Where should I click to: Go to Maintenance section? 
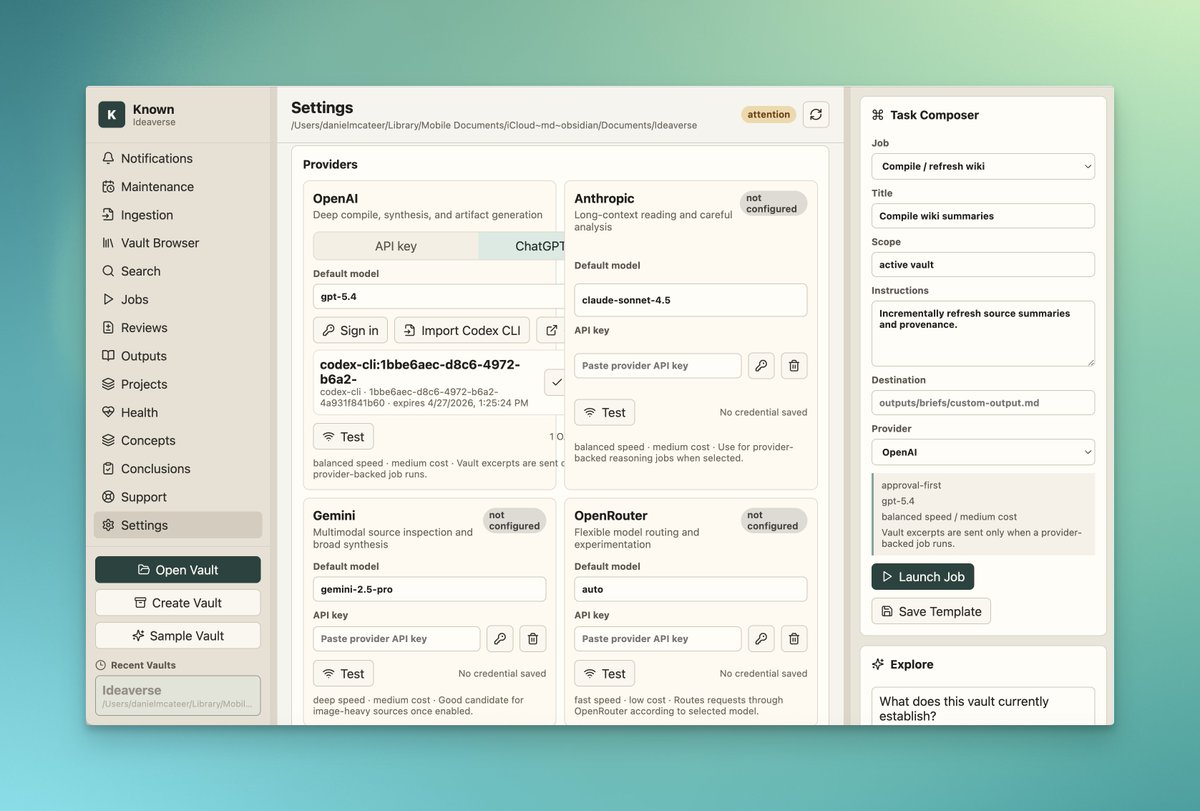(x=178, y=186)
